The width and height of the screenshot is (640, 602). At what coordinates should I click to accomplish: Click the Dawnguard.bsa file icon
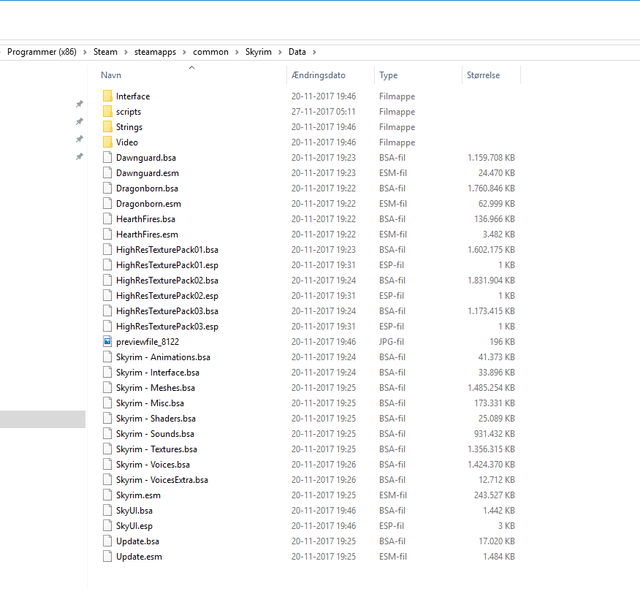coord(107,158)
